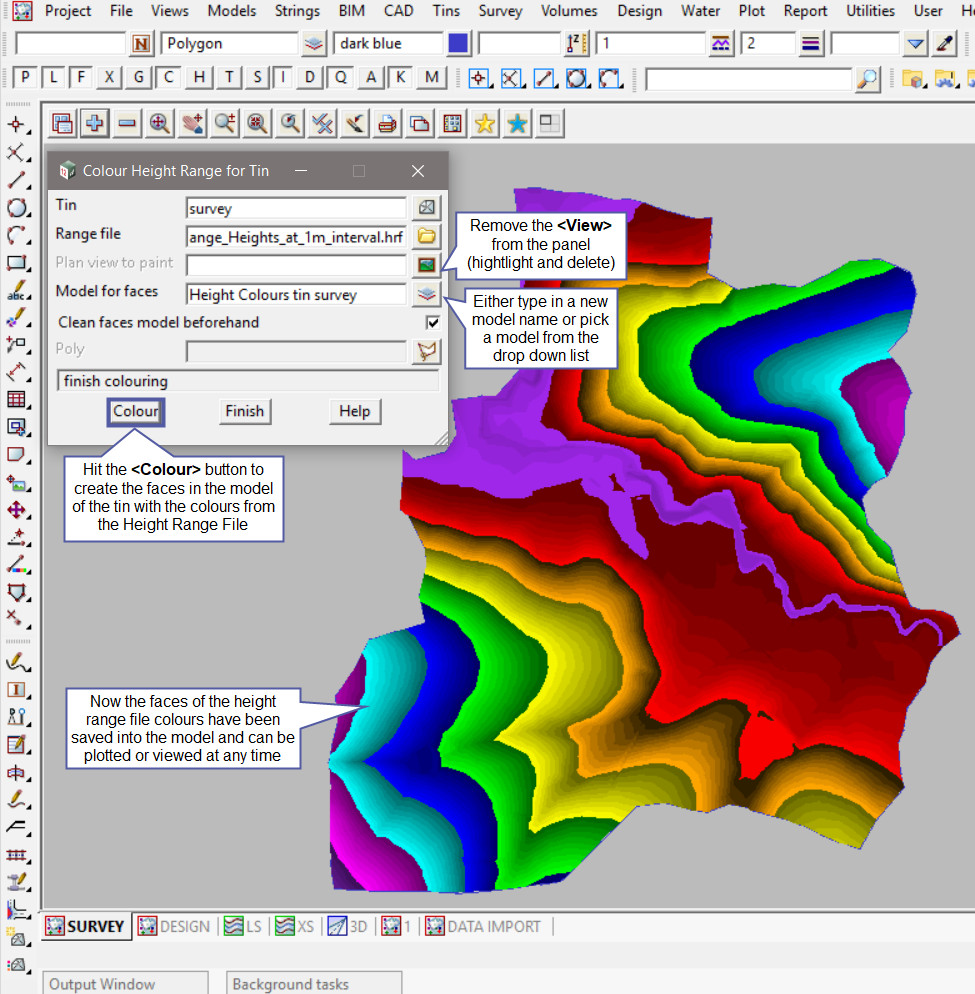Click the magnifier search icon beside search box

point(868,79)
